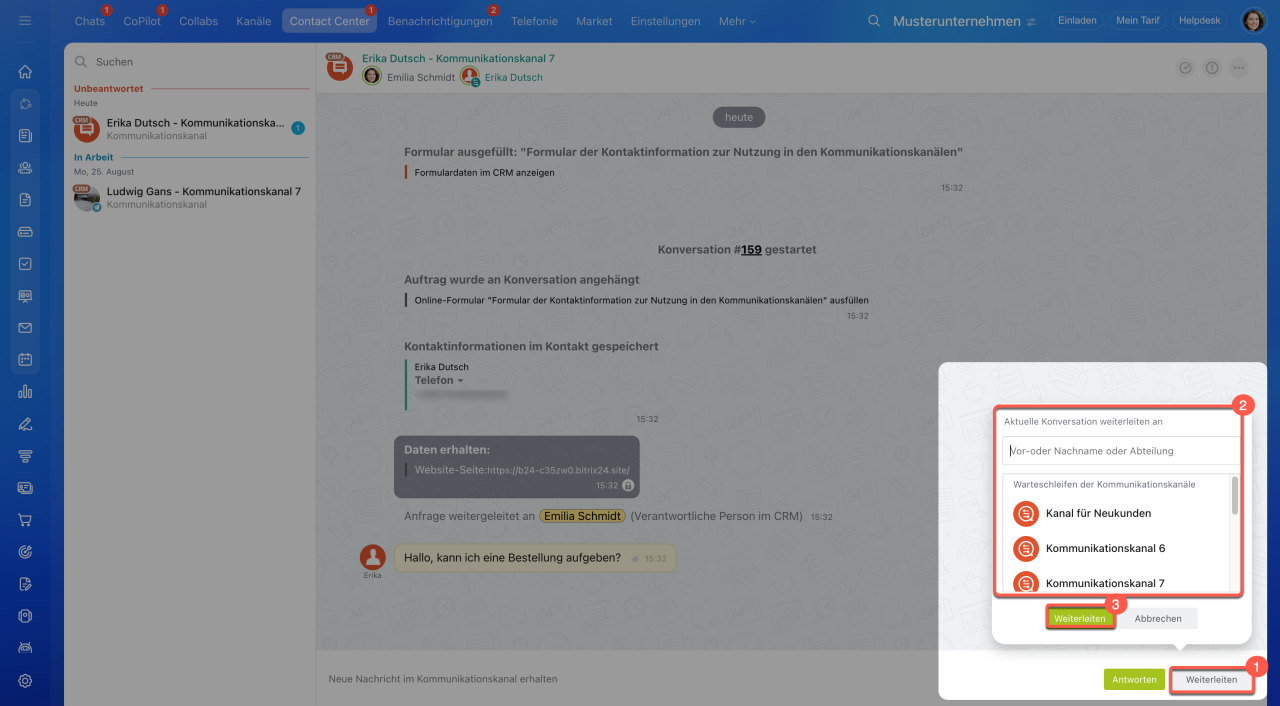Switch to the CoPilot tab

(142, 21)
